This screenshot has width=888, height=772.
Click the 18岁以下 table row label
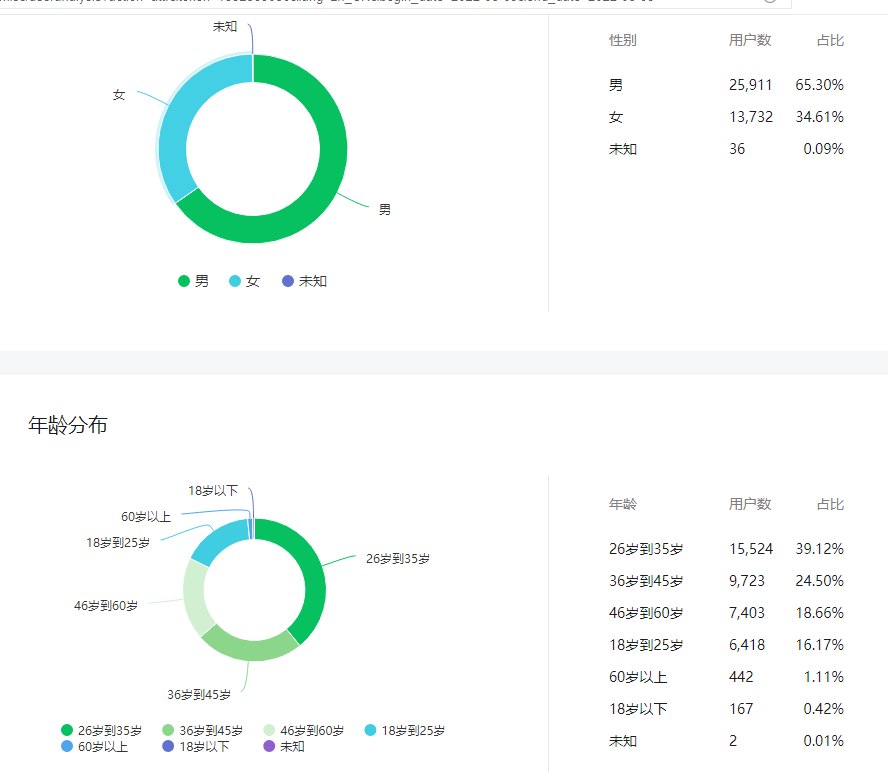(x=638, y=709)
